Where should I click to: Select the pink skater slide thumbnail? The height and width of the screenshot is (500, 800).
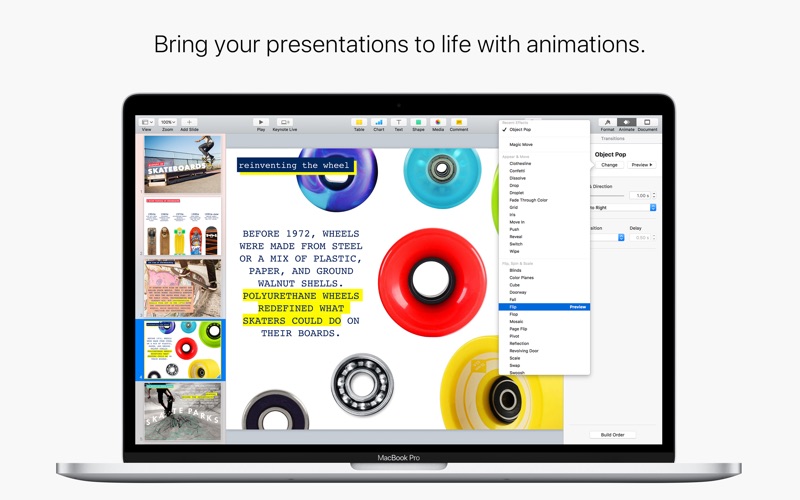click(x=183, y=288)
